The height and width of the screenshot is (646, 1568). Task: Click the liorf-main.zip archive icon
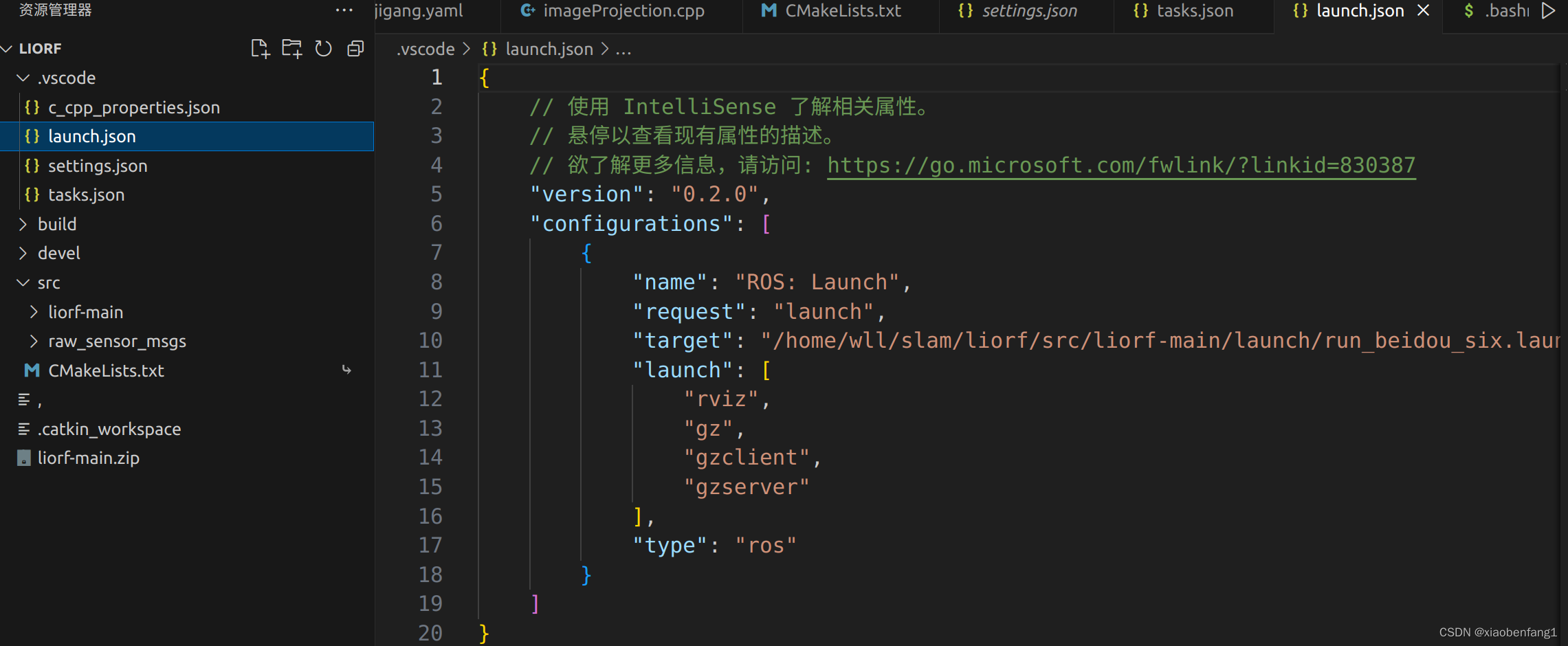click(x=24, y=458)
